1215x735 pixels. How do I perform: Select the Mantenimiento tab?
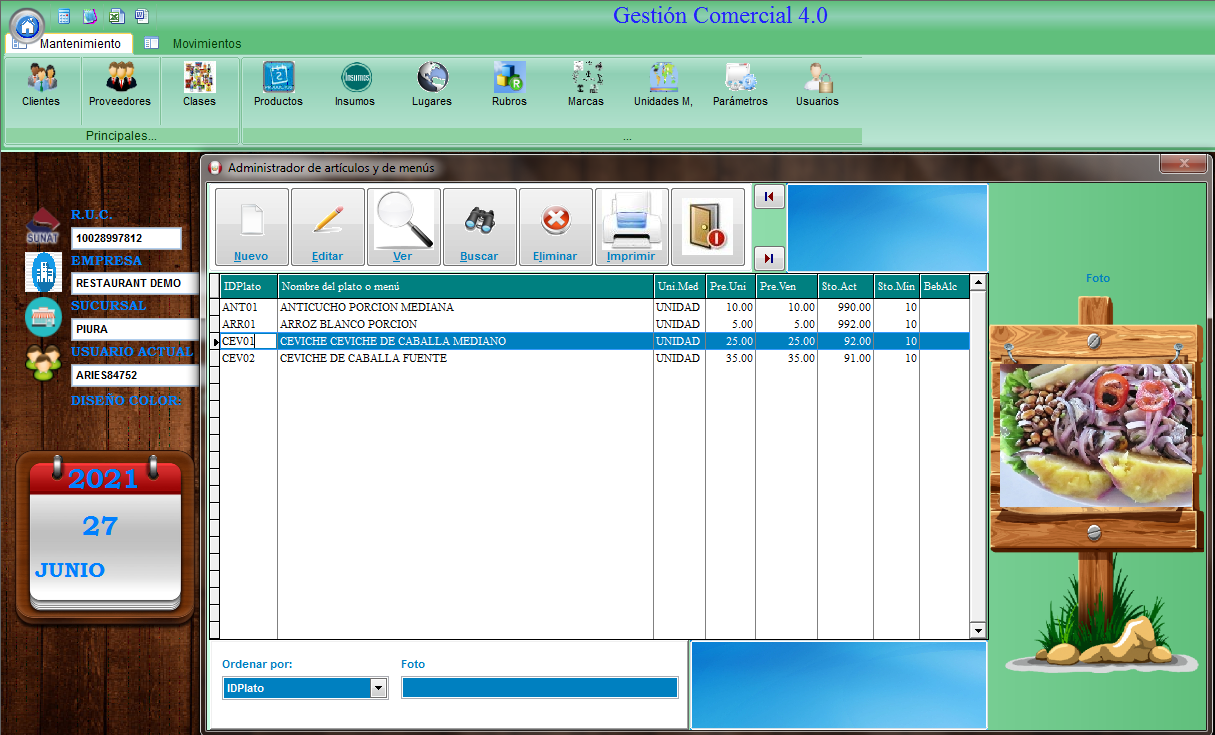point(80,44)
